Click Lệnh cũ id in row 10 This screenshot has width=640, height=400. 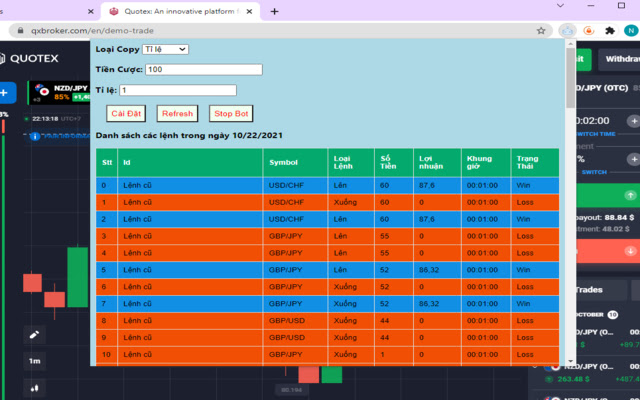pyautogui.click(x=137, y=355)
